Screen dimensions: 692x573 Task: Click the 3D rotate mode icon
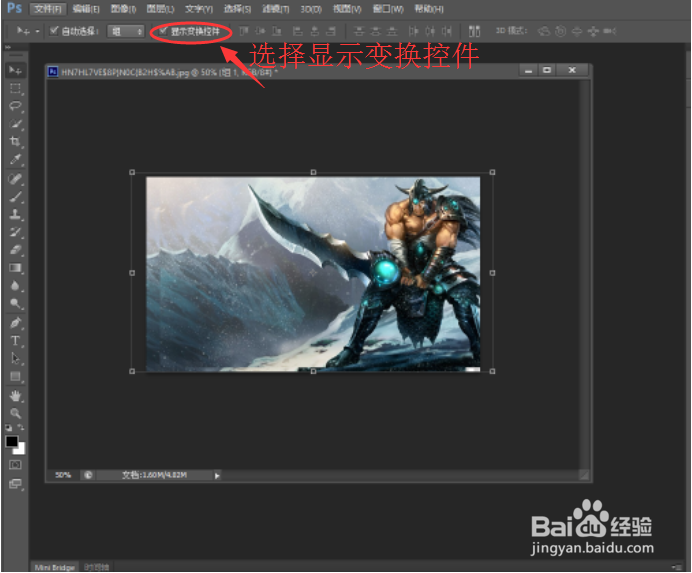[x=544, y=31]
